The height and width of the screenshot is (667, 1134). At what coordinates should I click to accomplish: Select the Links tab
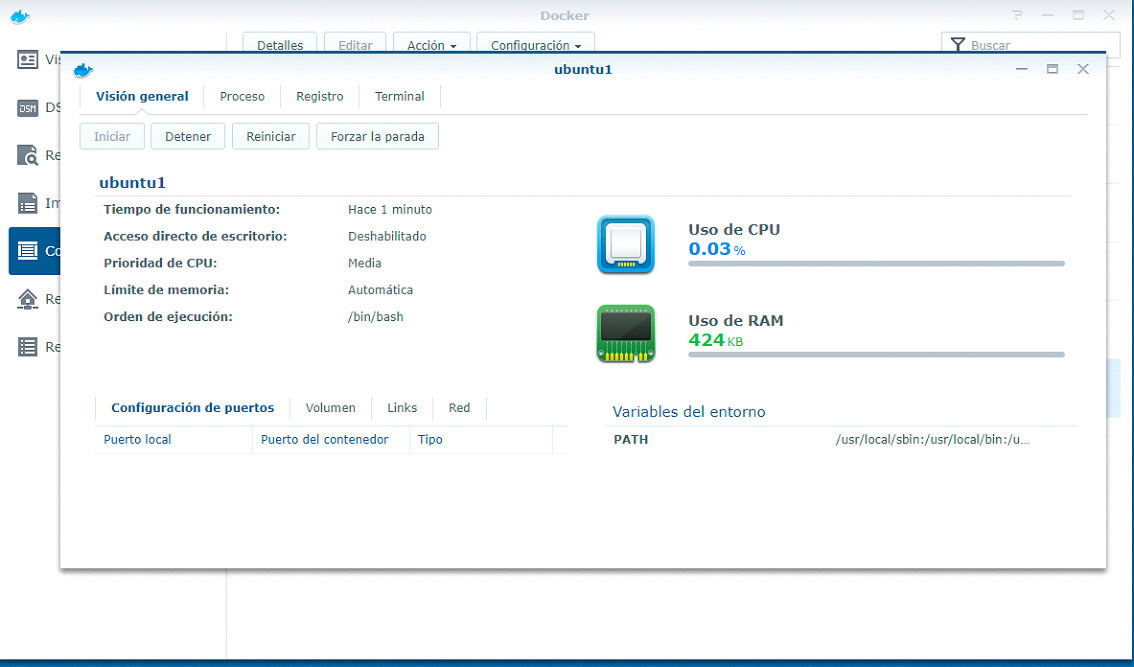pyautogui.click(x=402, y=407)
